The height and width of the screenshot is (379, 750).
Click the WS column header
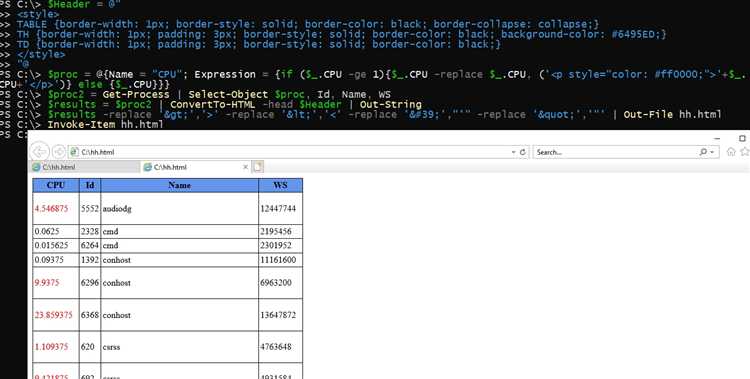click(x=280, y=185)
